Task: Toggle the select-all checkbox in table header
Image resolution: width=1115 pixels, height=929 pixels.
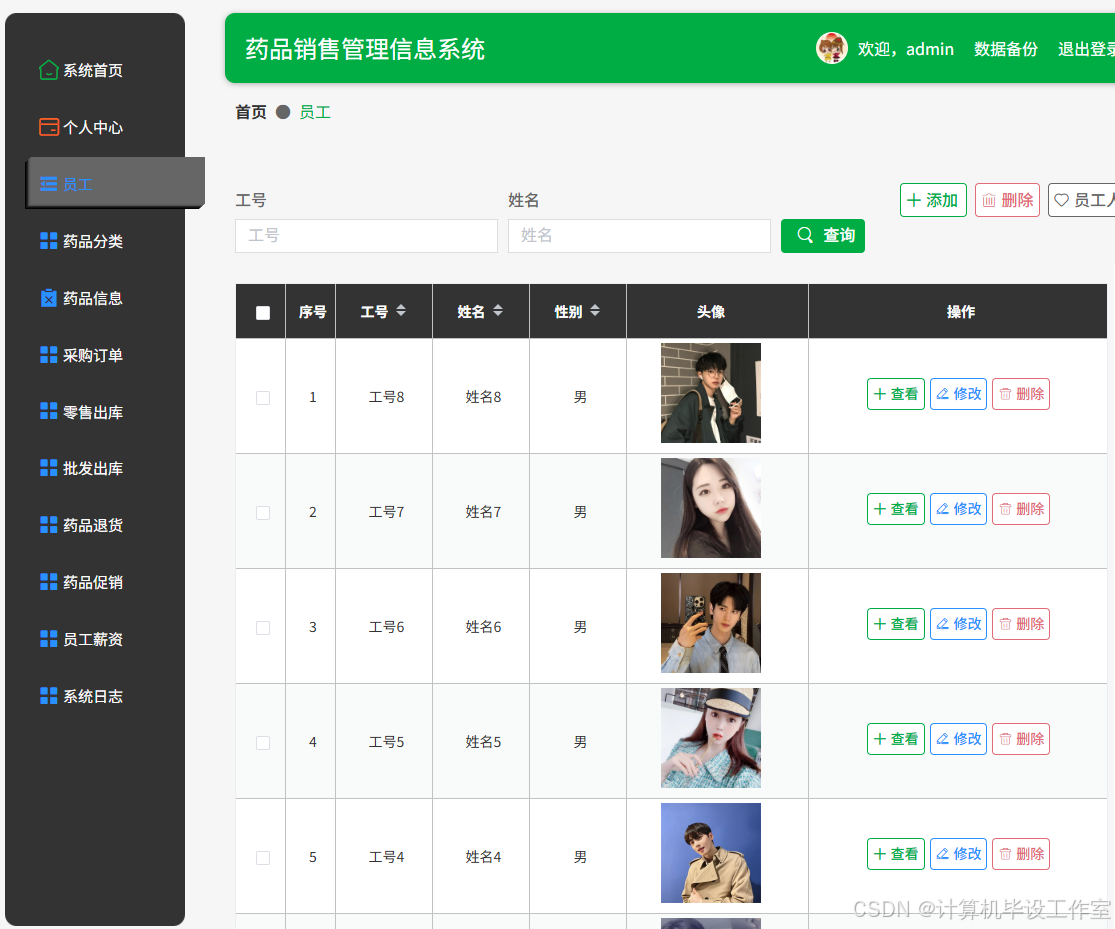Action: tap(263, 313)
